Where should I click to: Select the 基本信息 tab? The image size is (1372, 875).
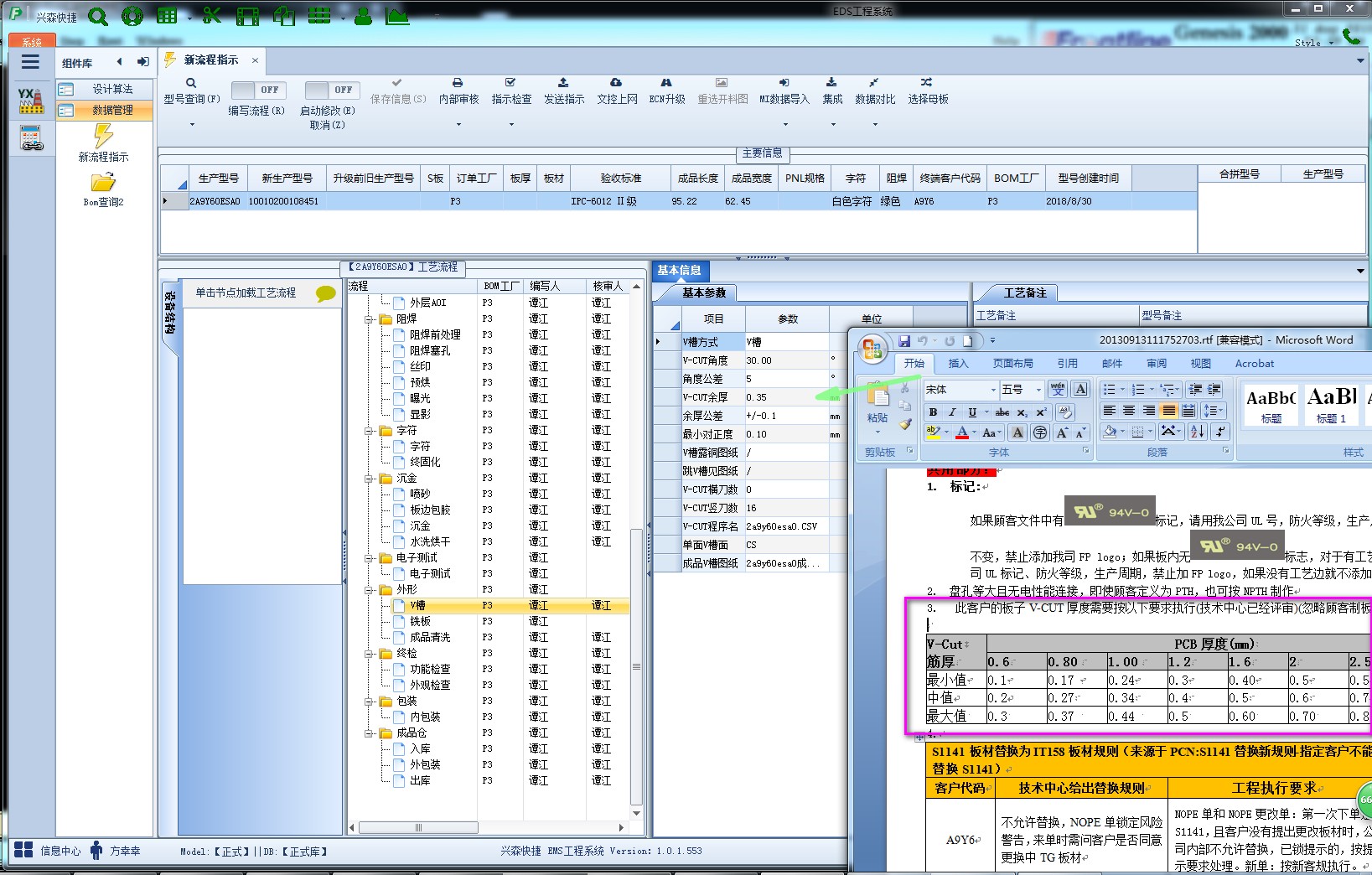click(679, 271)
